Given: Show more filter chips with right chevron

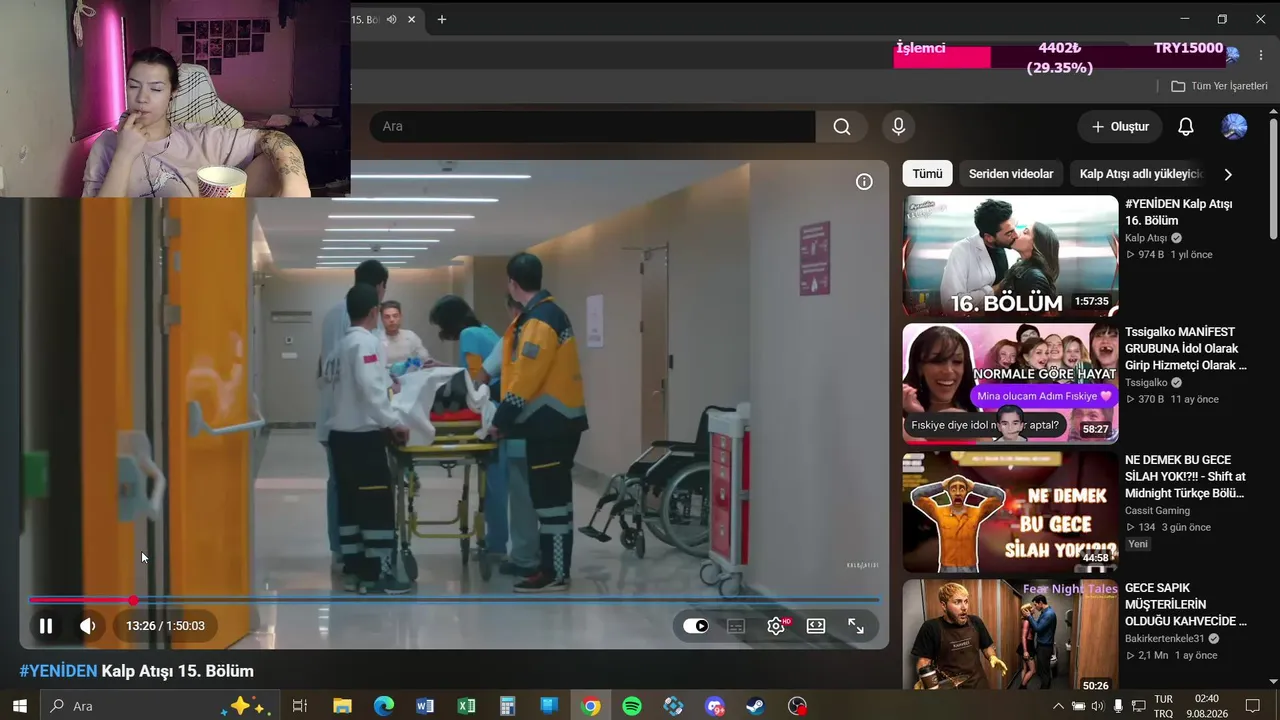Looking at the screenshot, I should coord(1228,174).
